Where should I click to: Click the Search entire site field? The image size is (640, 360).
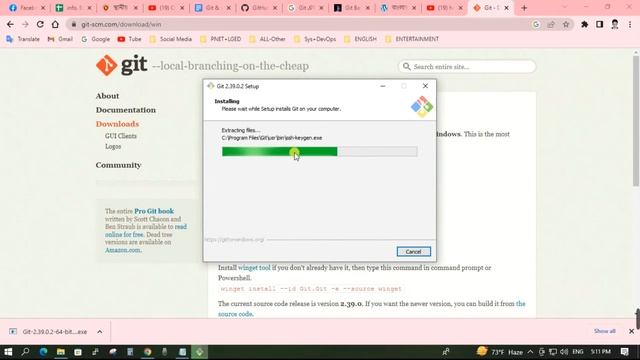tap(467, 67)
